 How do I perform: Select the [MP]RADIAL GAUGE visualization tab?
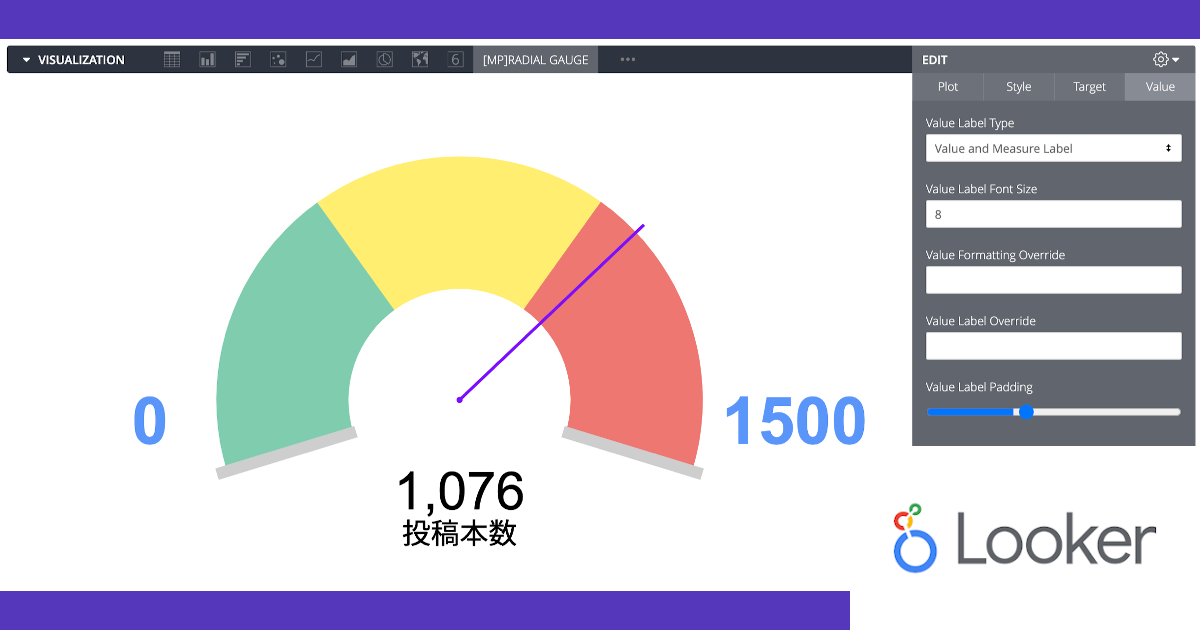(535, 60)
